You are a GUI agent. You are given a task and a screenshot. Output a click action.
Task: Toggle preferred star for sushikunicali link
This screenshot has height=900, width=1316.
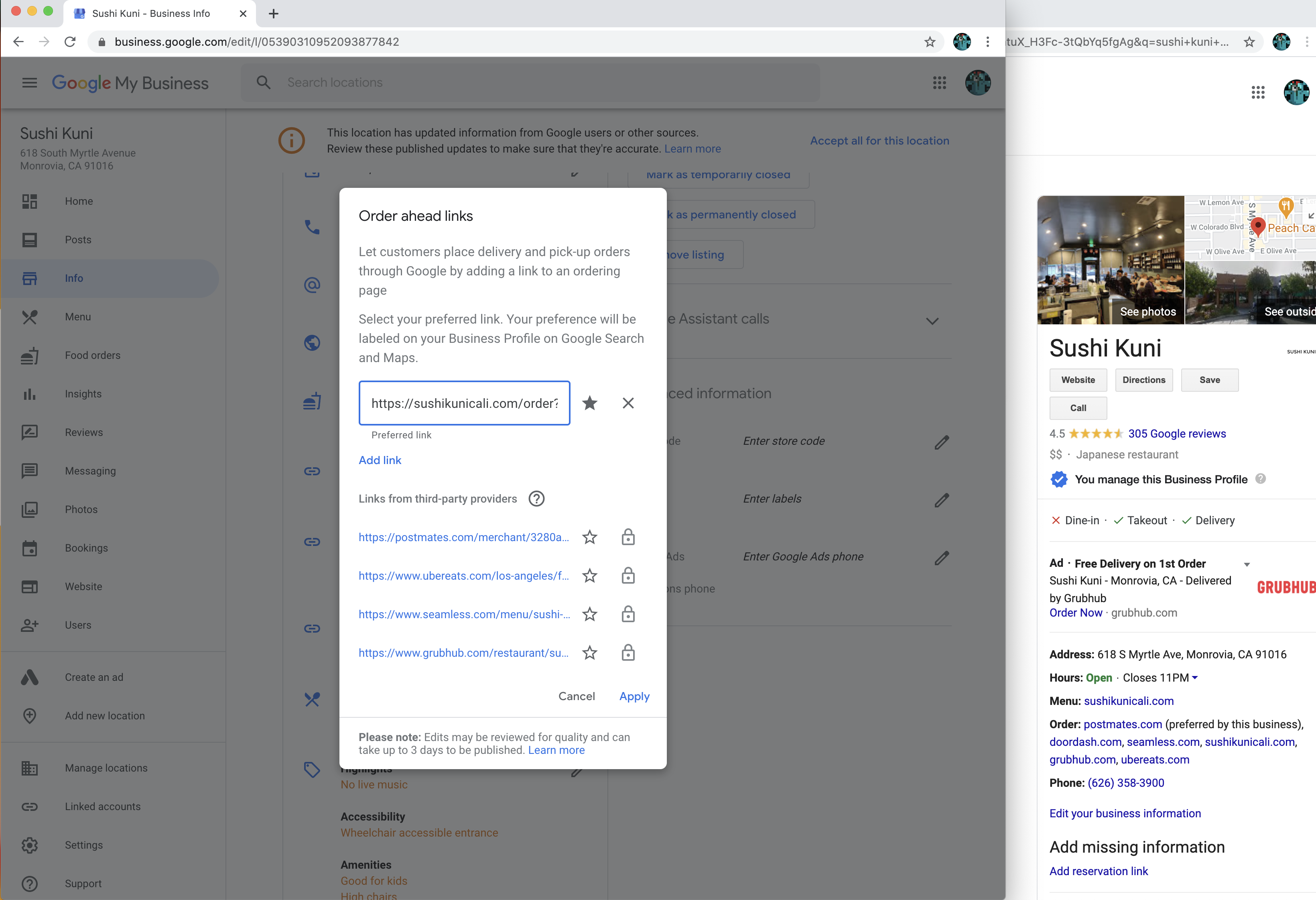click(x=589, y=403)
